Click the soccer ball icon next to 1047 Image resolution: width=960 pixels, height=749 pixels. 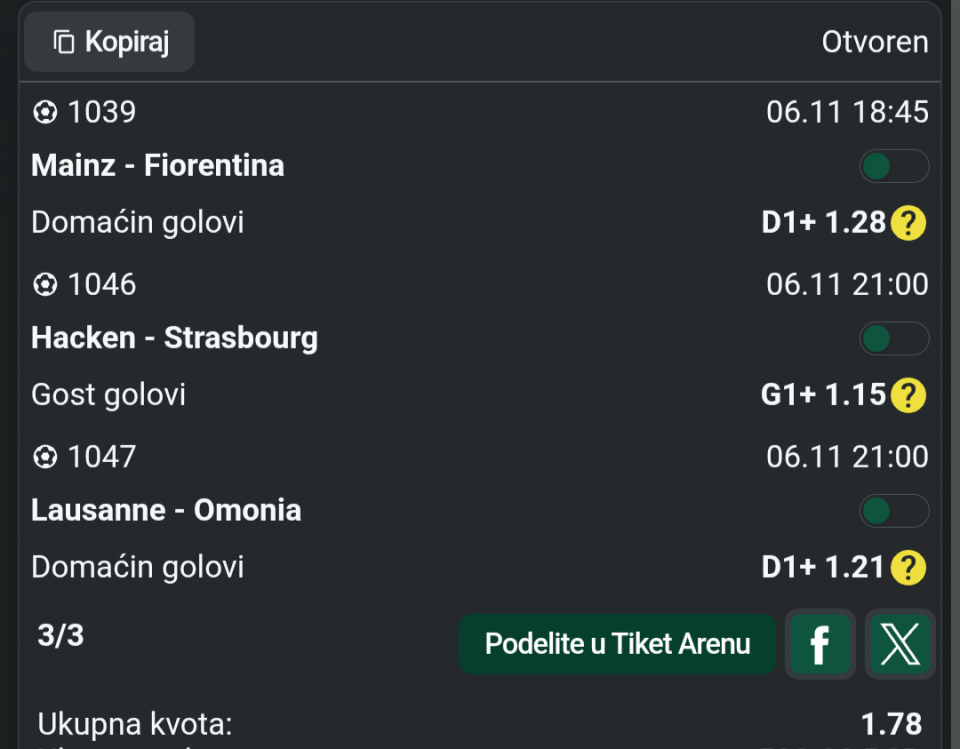pyautogui.click(x=45, y=458)
